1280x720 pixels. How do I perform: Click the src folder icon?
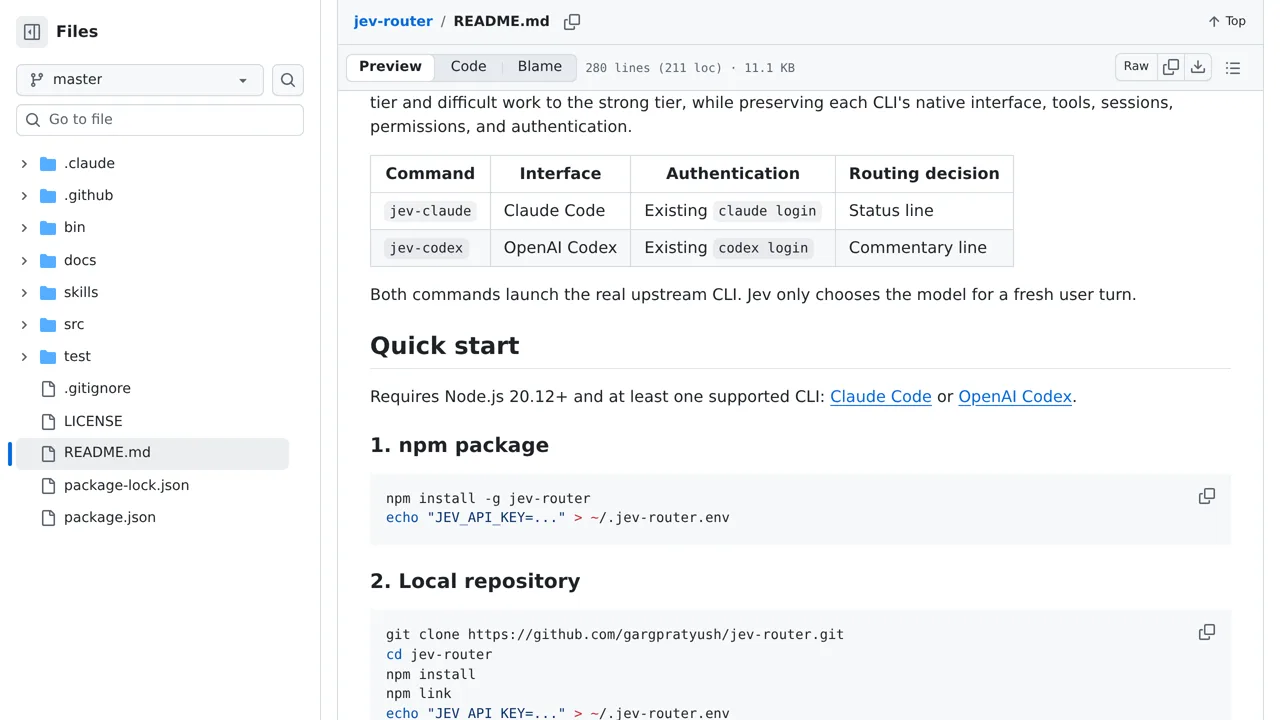pos(48,325)
